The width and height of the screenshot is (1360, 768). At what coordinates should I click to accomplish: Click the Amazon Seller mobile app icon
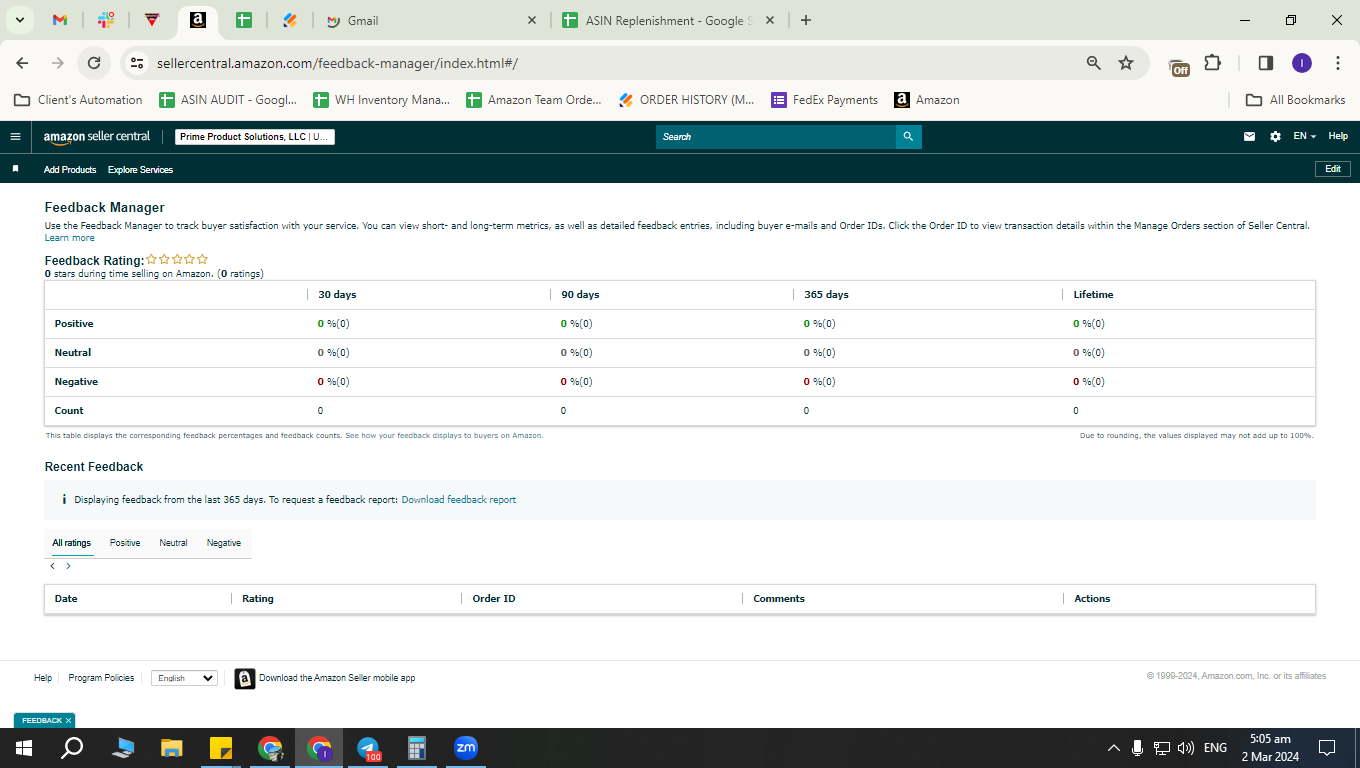[245, 679]
